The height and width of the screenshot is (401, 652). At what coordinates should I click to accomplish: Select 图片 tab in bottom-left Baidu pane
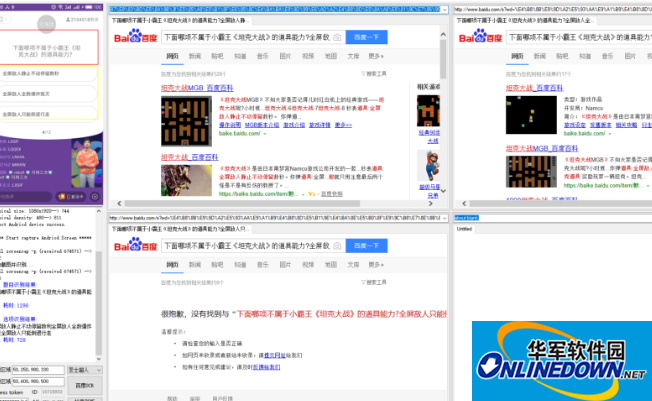[x=285, y=265]
